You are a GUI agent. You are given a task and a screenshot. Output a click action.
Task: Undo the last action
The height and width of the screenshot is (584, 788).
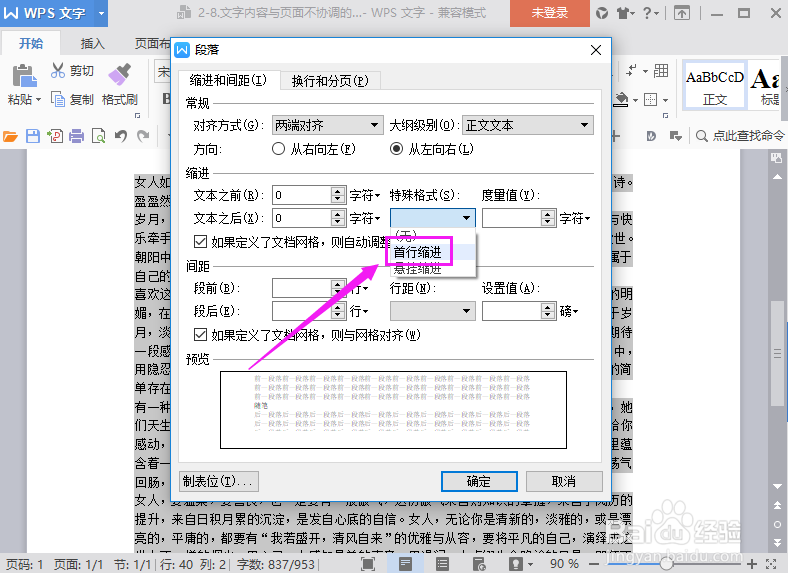(121, 136)
